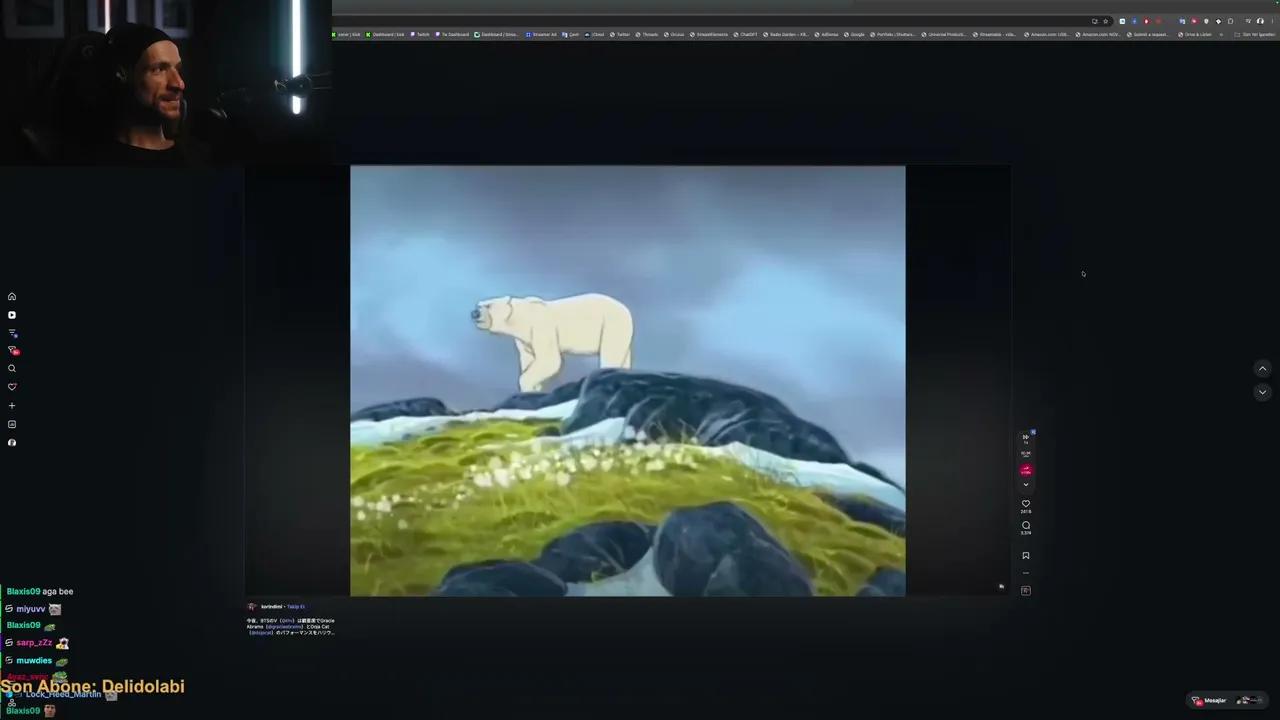Open the Submit a request bookmark

(1147, 35)
